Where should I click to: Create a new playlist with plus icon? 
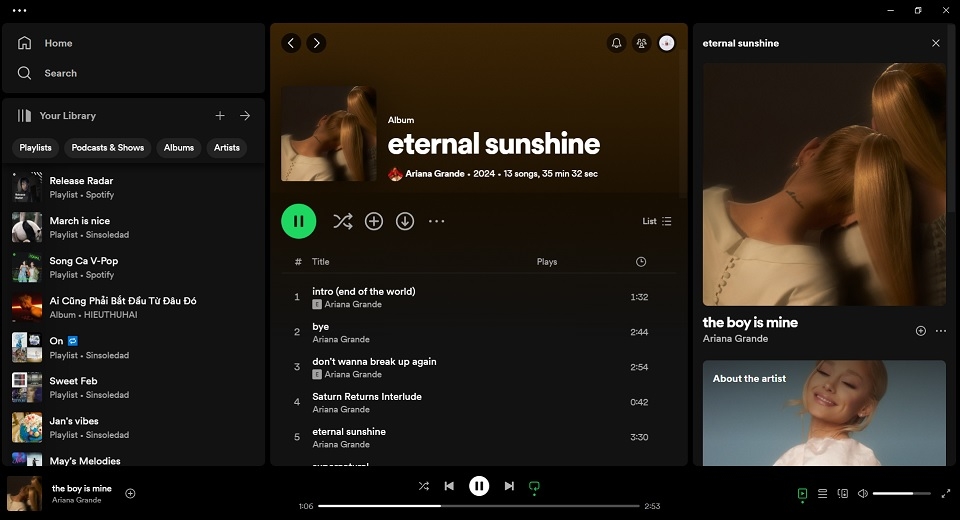(220, 115)
